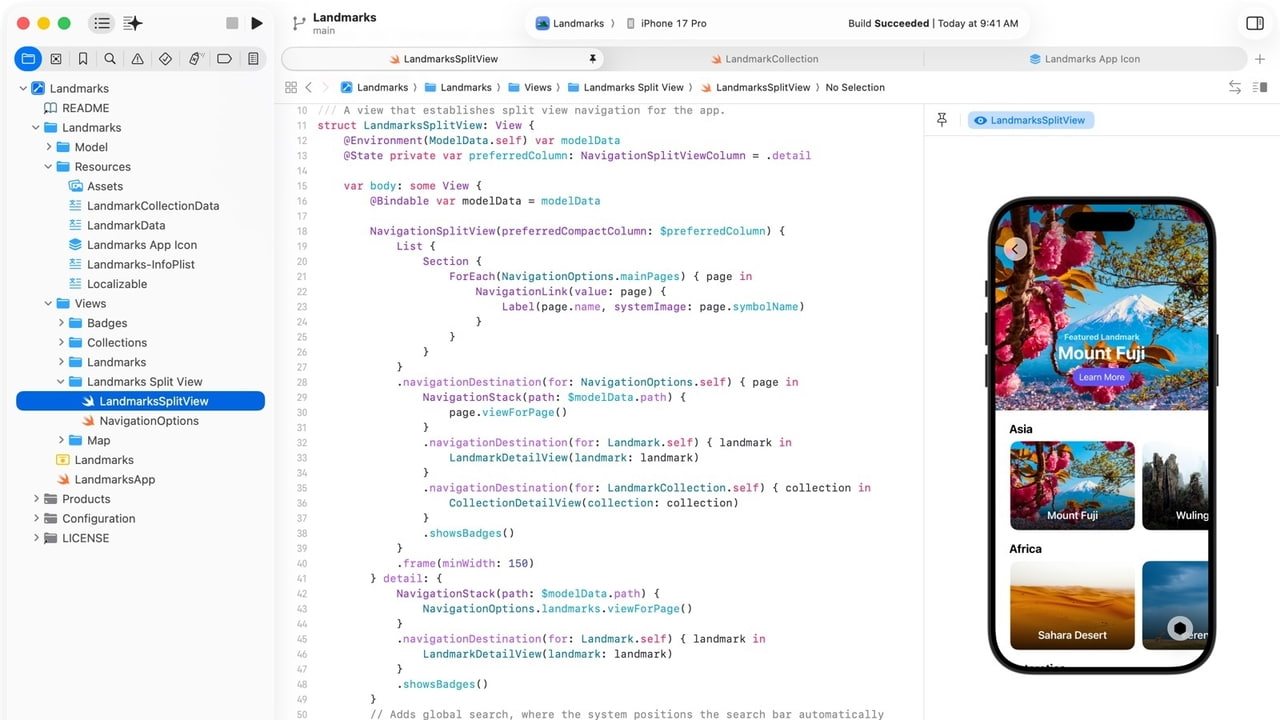Expand the Products folder

tap(36, 499)
